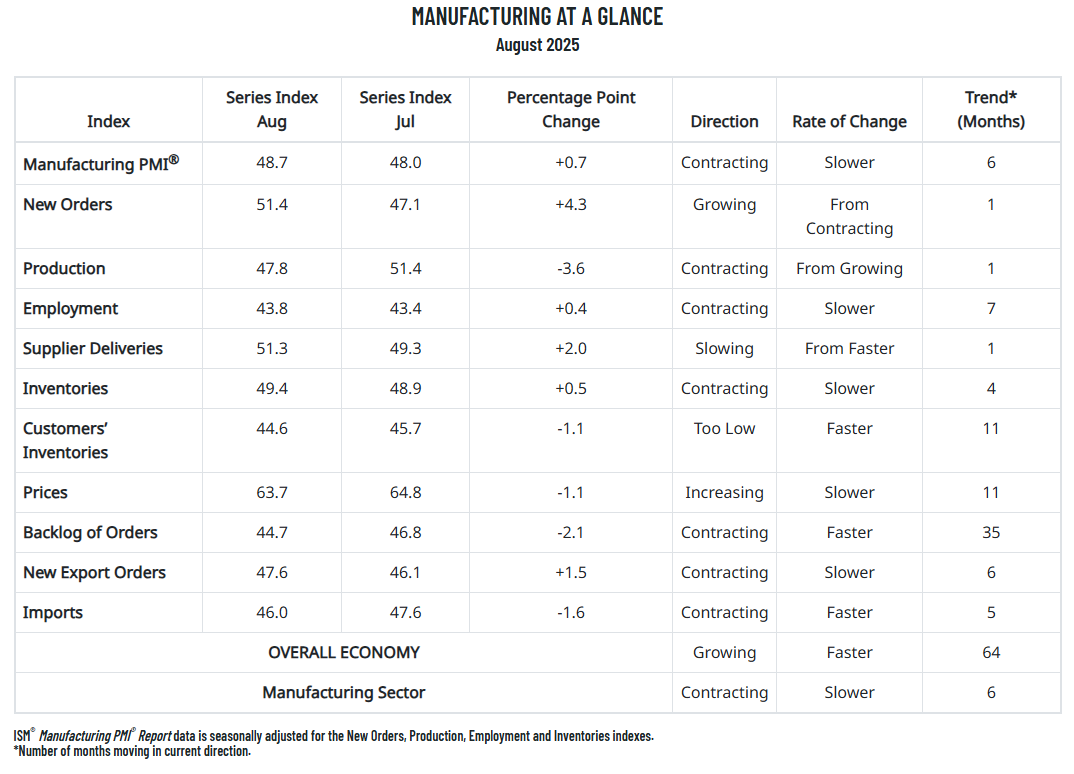The height and width of the screenshot is (774, 1074).
Task: Select the Backlog of Orders label
Action: 91,533
